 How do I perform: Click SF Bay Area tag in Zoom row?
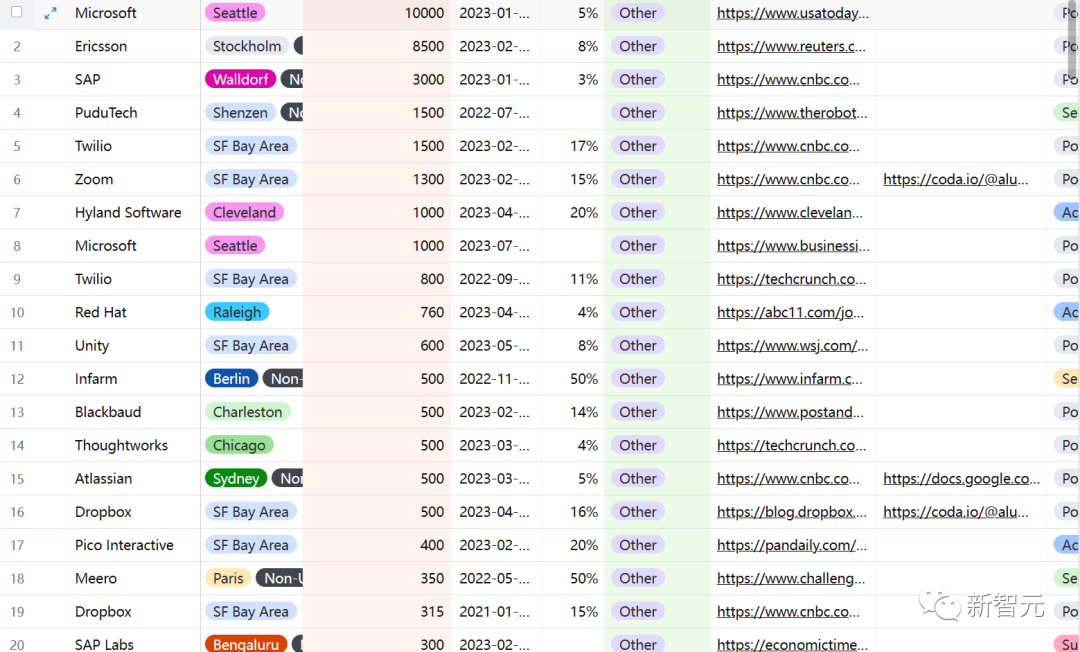(251, 180)
